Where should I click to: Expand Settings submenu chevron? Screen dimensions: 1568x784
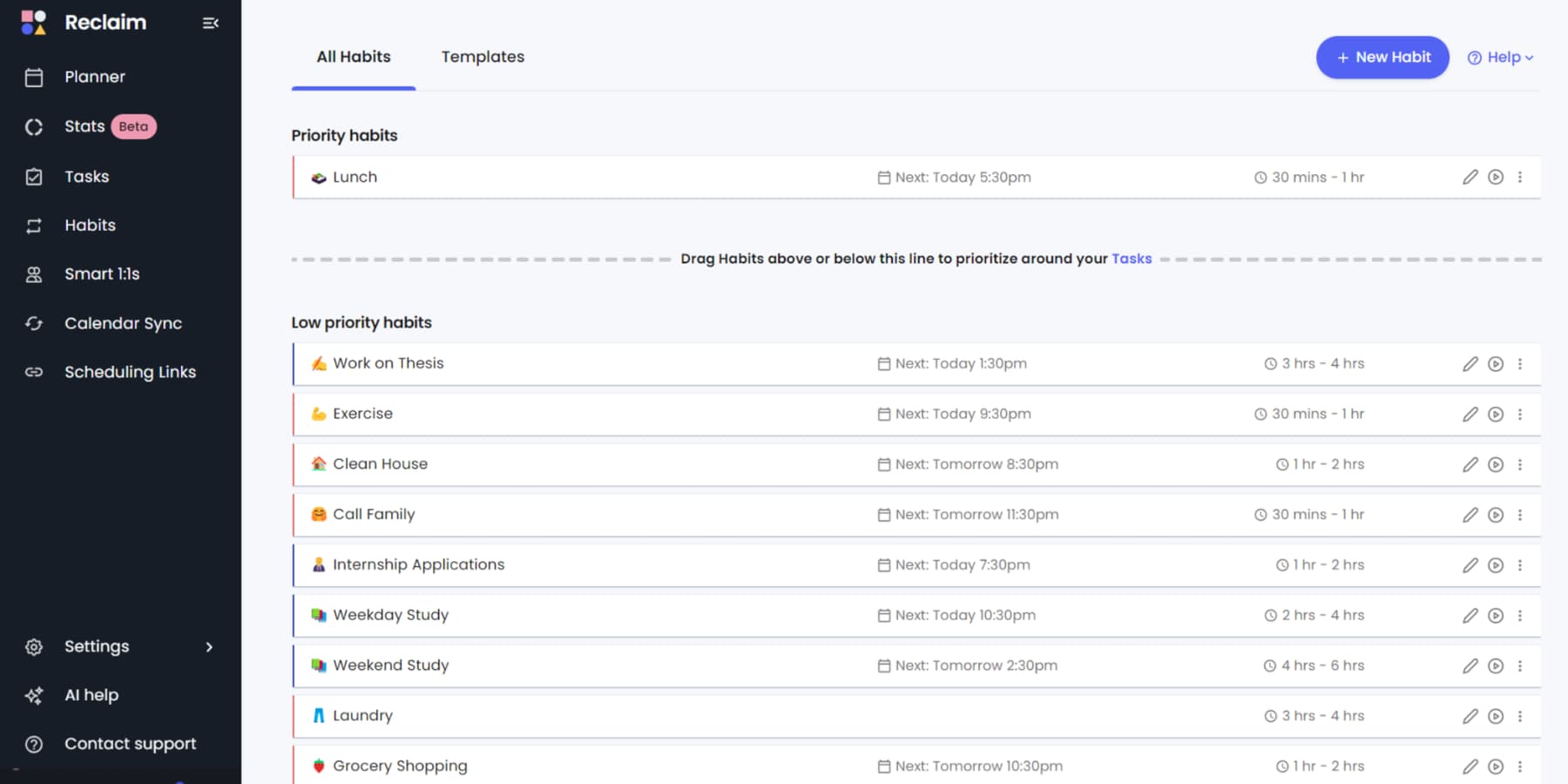pyautogui.click(x=209, y=647)
